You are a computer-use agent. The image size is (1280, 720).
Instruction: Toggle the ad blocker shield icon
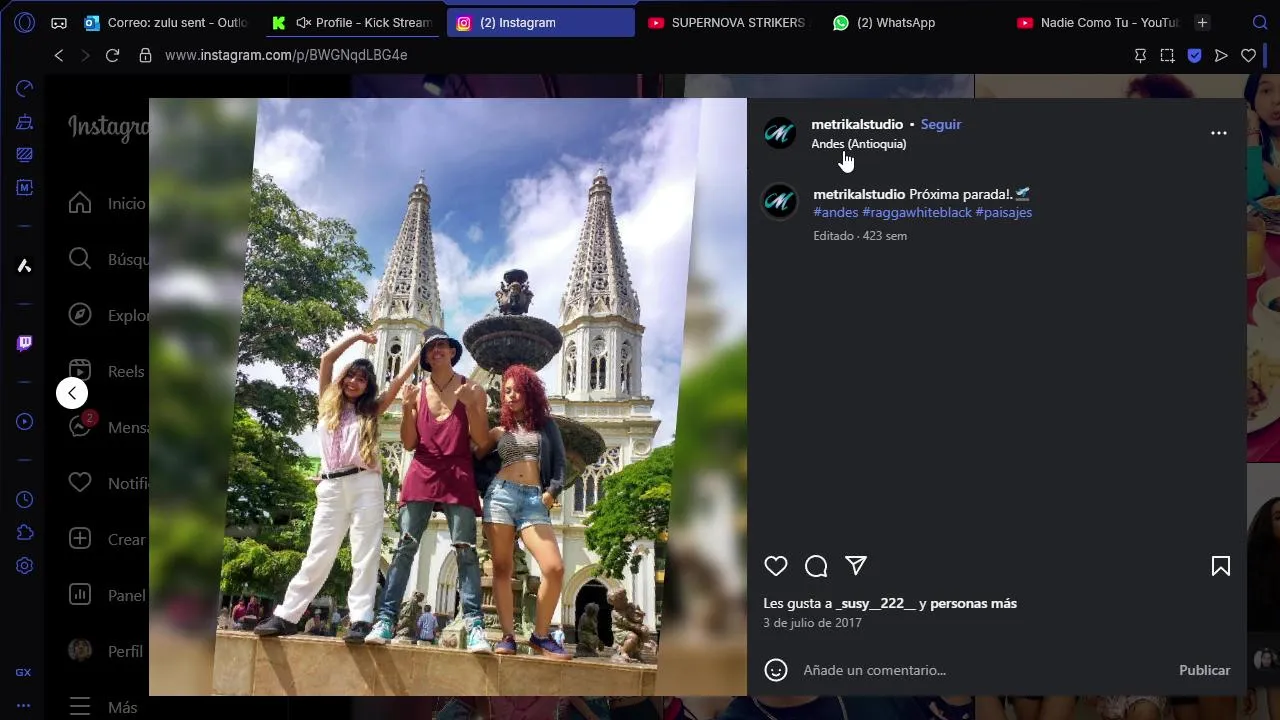click(x=1194, y=56)
